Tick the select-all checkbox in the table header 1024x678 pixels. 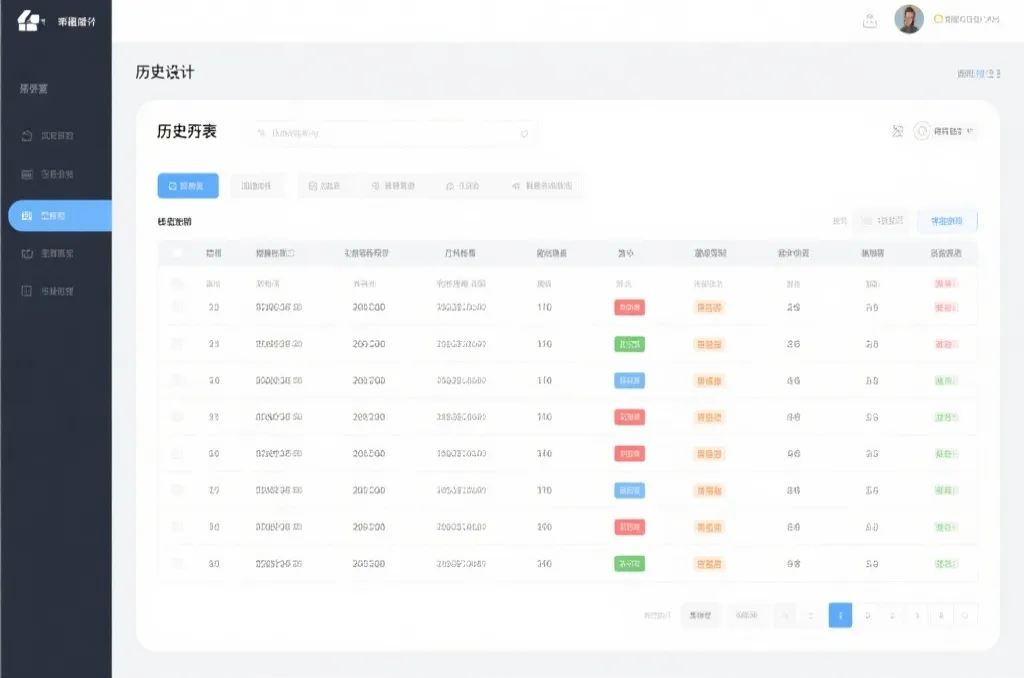[177, 254]
